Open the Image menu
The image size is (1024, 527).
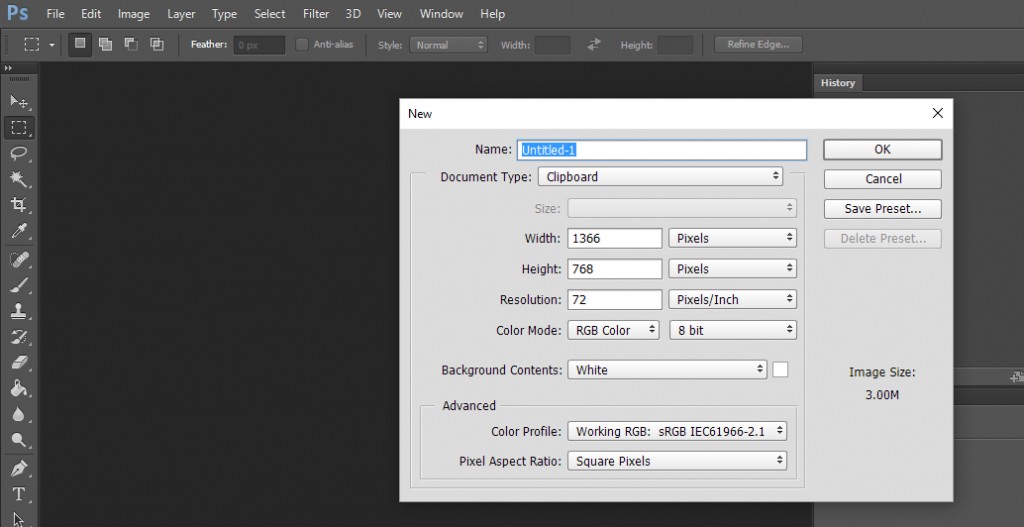tap(134, 13)
